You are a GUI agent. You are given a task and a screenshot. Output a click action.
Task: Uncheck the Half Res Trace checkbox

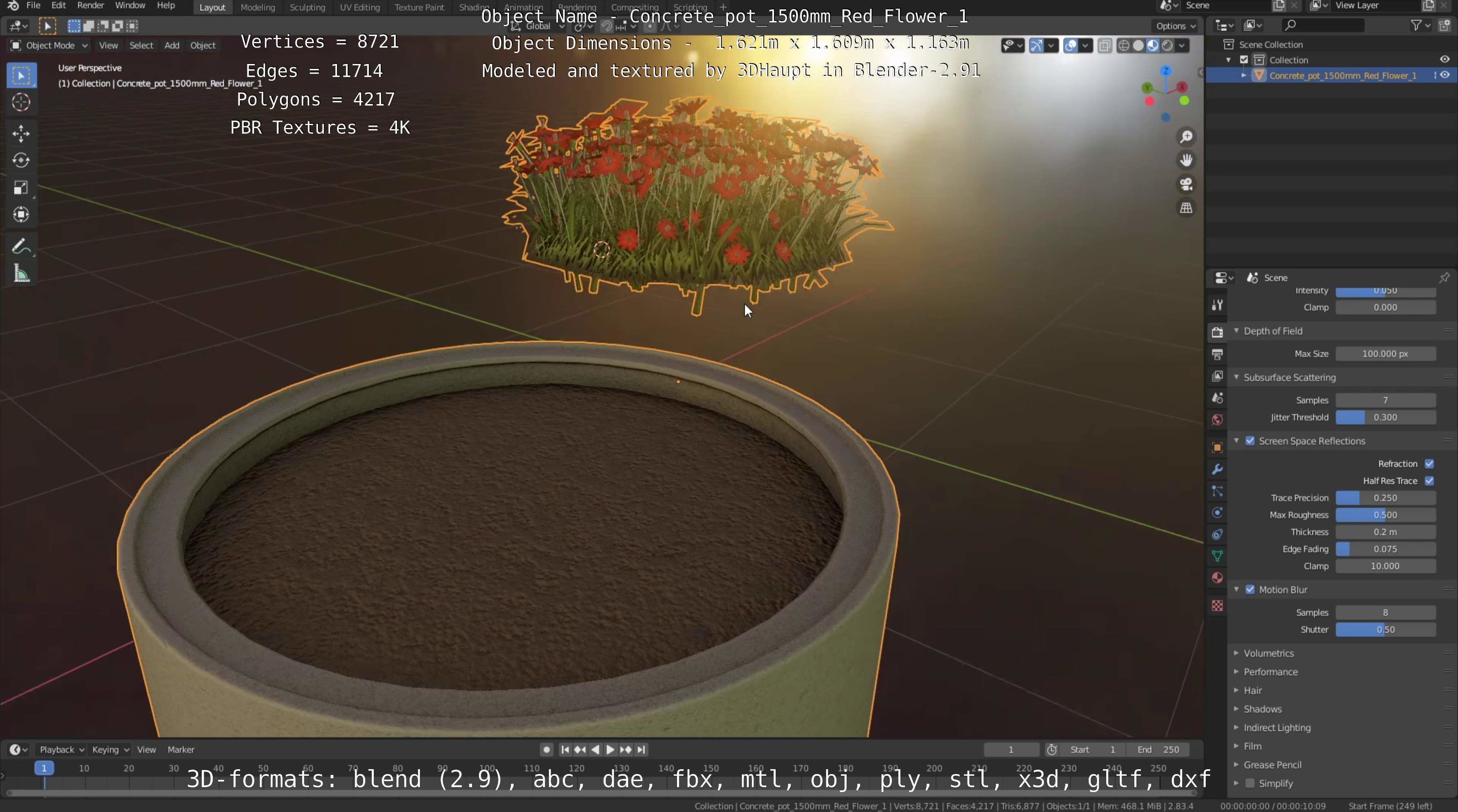point(1429,480)
